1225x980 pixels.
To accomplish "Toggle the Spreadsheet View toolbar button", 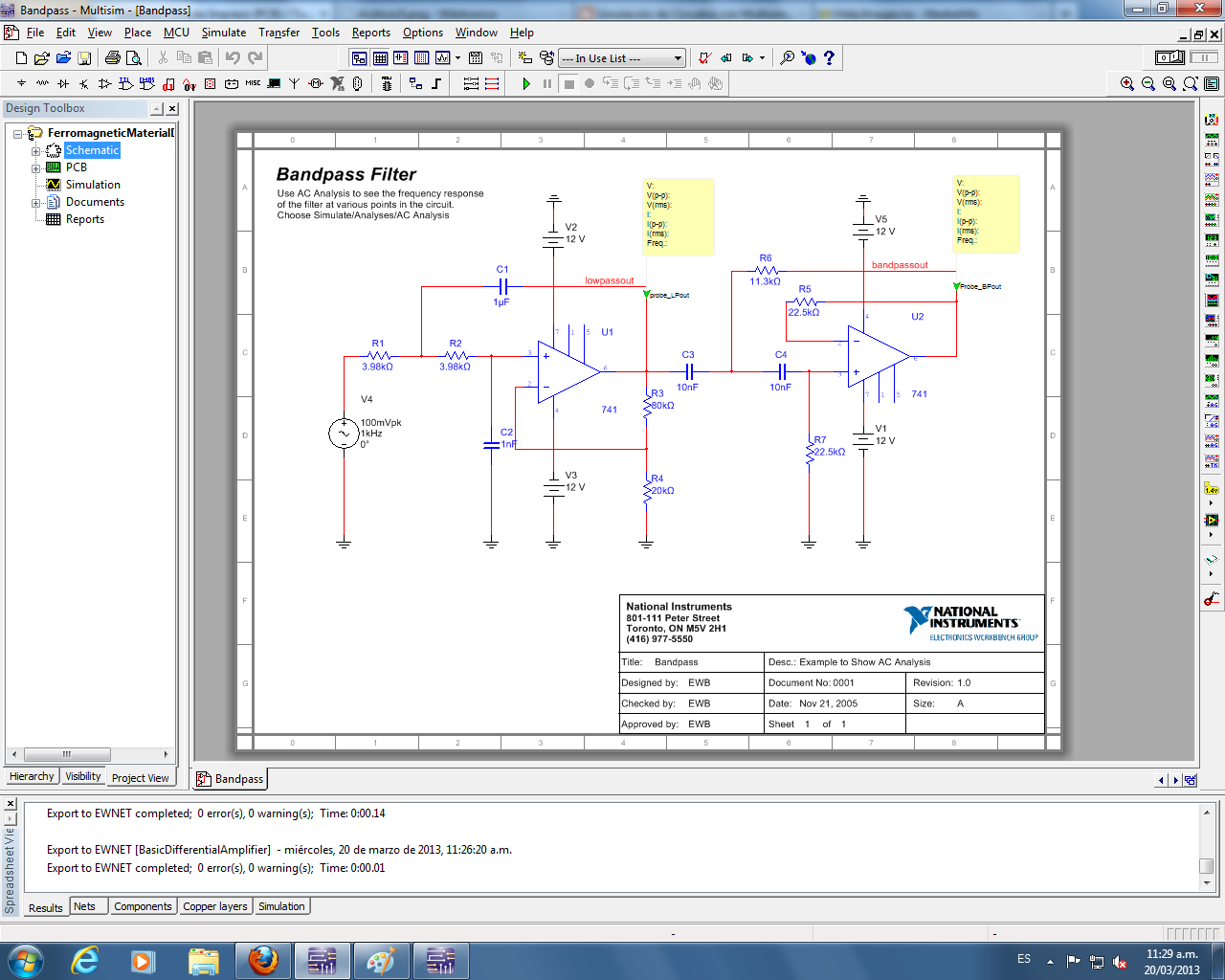I will 380,58.
